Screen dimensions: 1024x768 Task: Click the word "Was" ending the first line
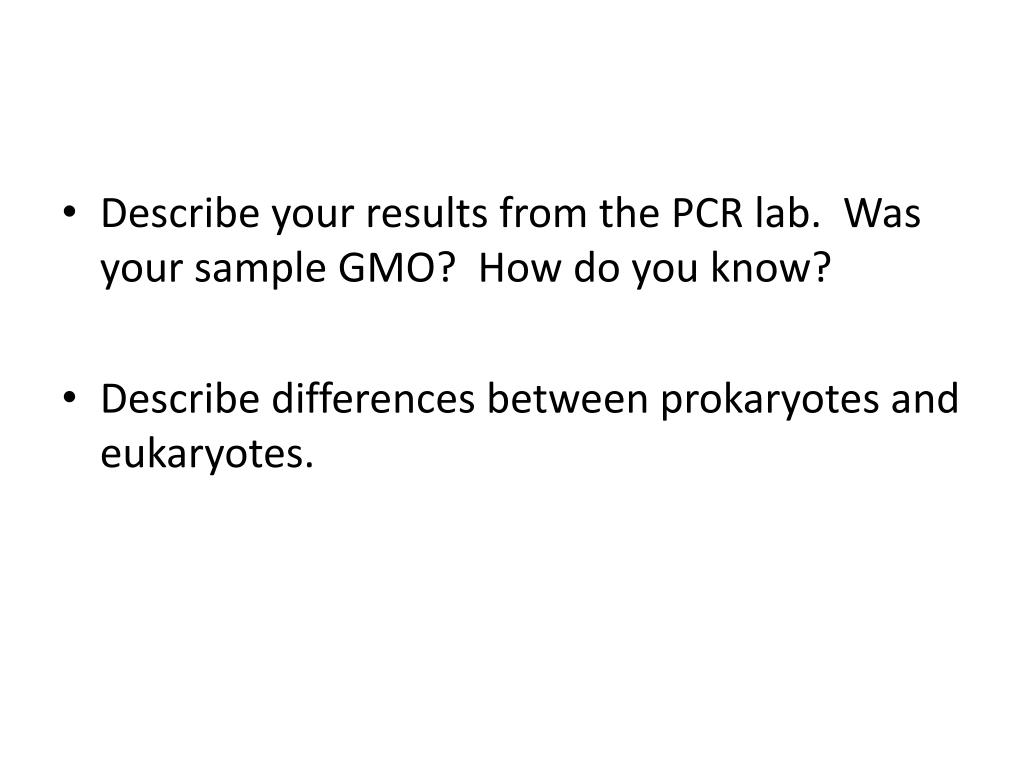pos(882,214)
